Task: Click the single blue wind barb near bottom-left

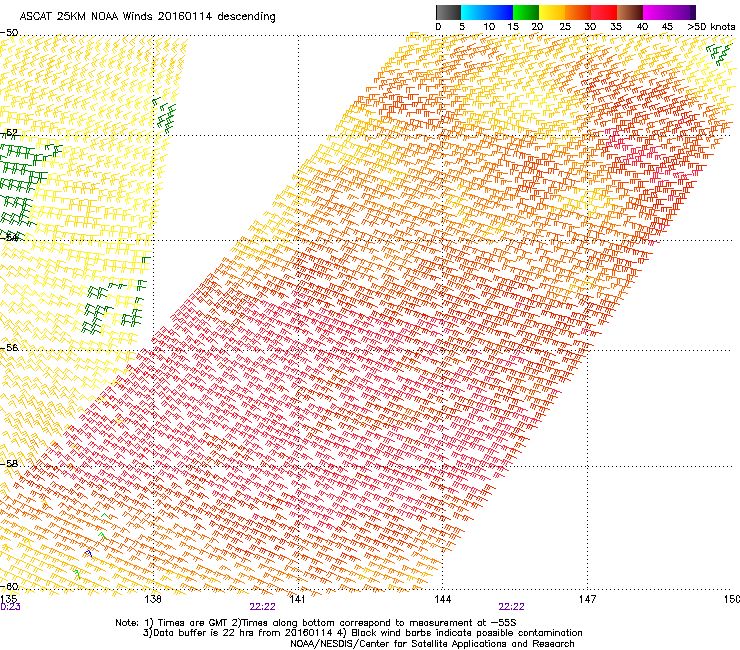Action: 88,553
